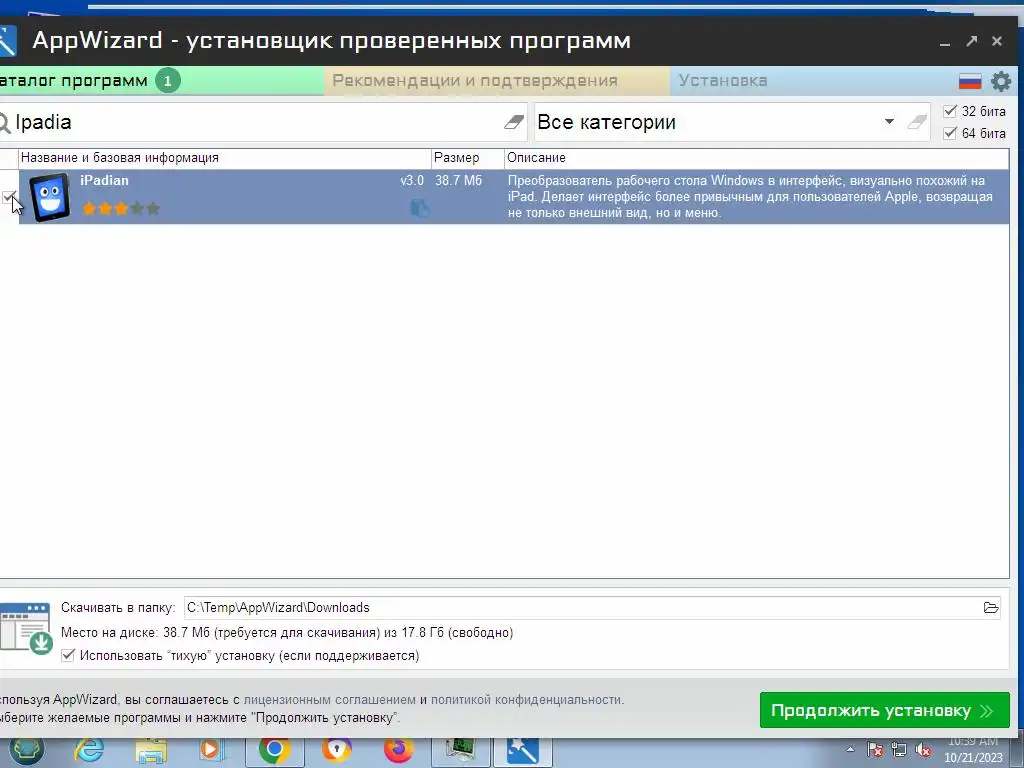The image size is (1024, 768).
Task: Click the AppWizard taskbar icon
Action: point(522,751)
